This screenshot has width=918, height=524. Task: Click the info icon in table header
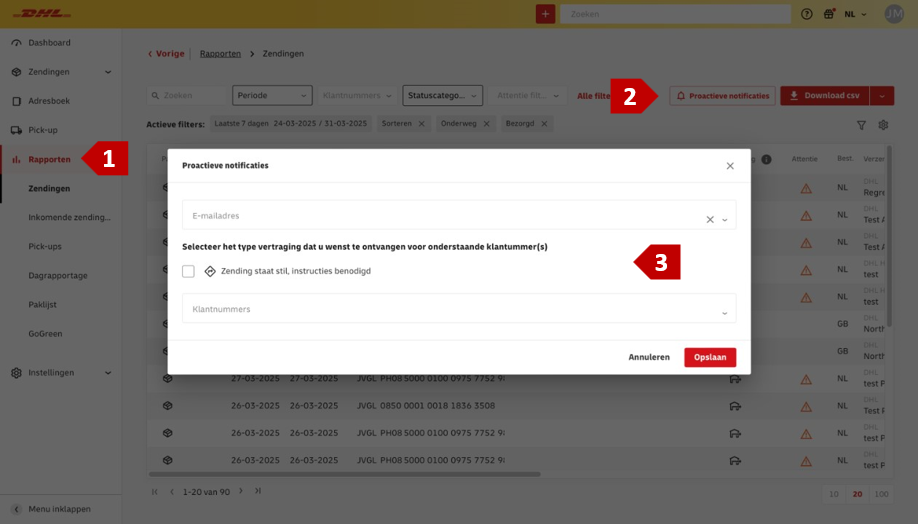(766, 159)
